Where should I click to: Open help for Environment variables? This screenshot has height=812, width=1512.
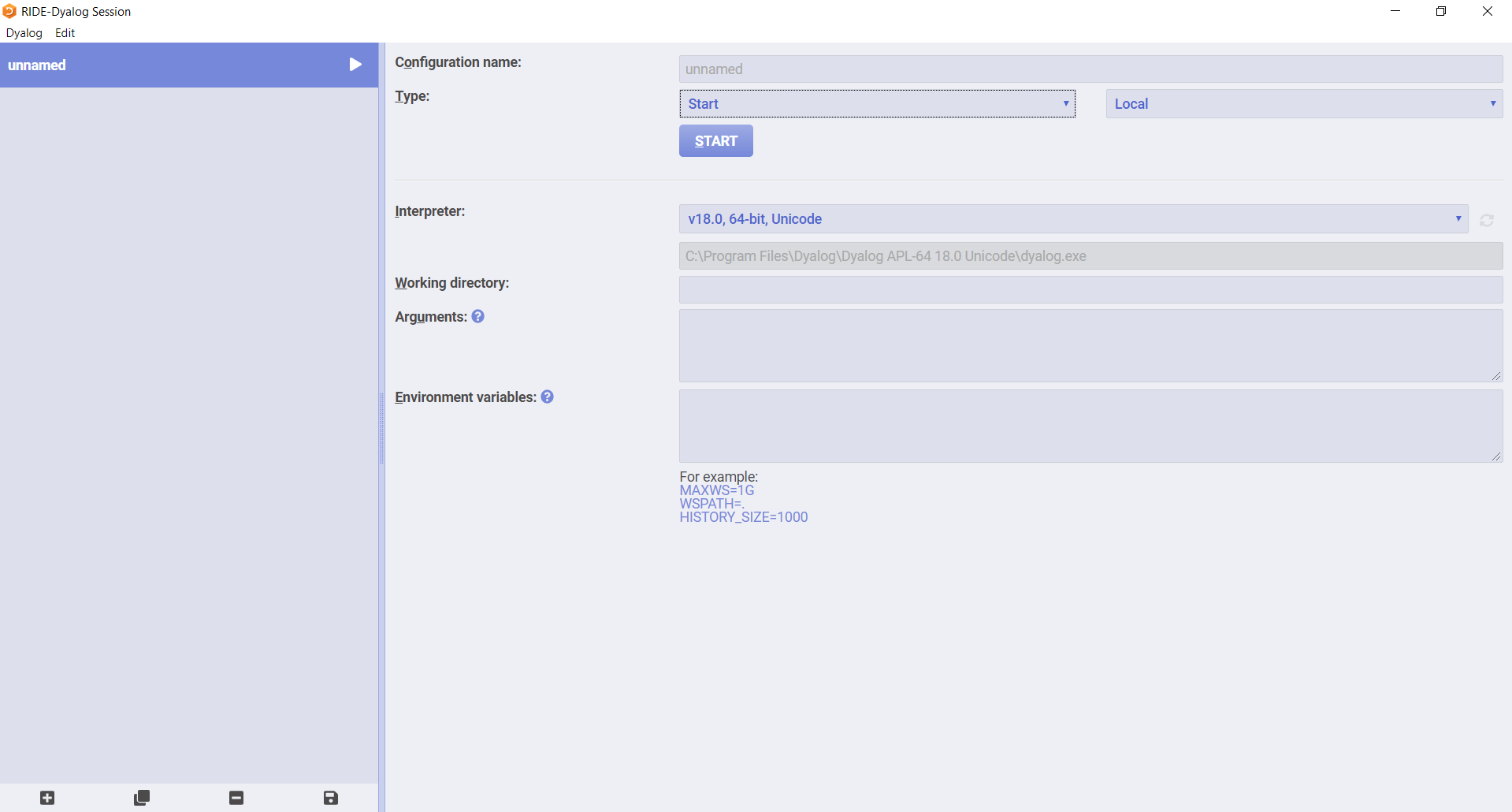[x=547, y=397]
